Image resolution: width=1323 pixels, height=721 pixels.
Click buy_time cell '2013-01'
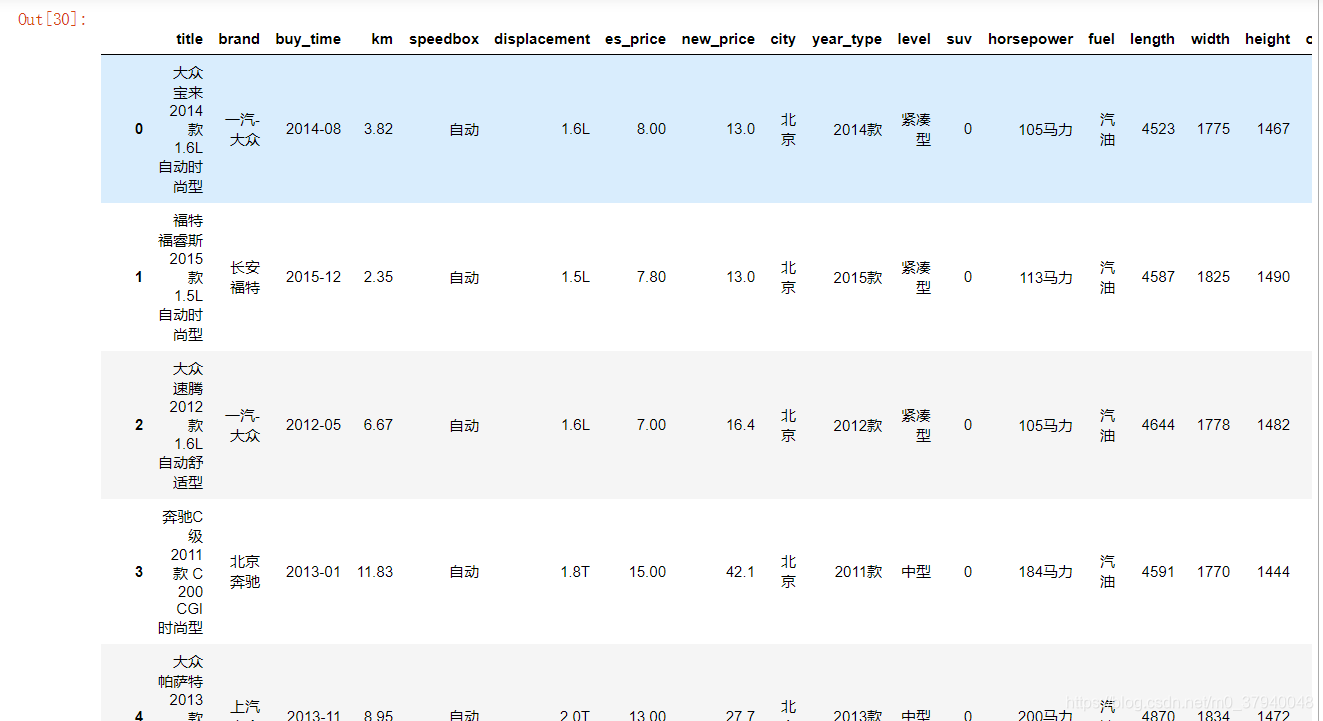(x=313, y=572)
